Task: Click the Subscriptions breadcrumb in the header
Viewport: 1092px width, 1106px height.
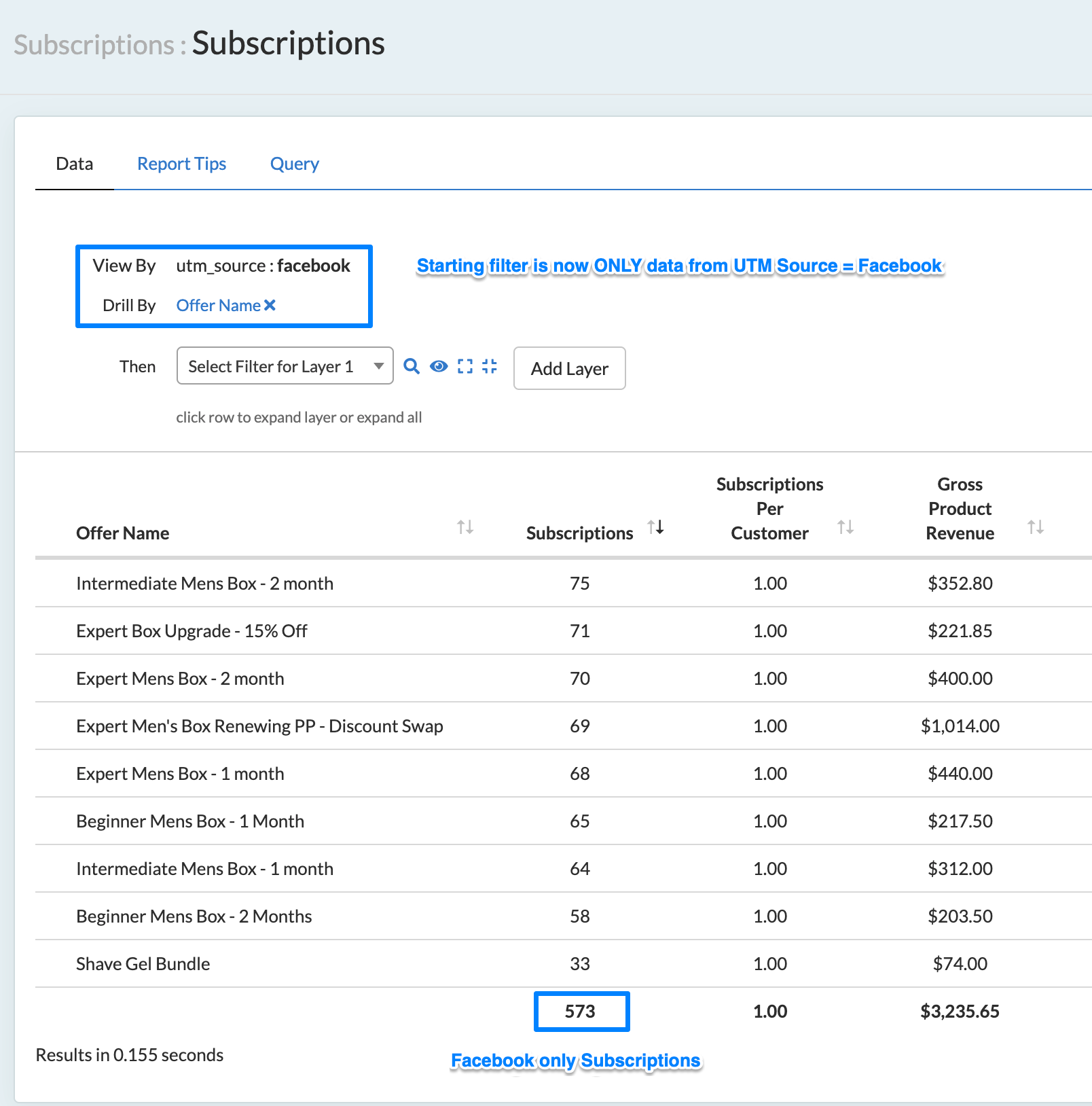Action: point(94,45)
